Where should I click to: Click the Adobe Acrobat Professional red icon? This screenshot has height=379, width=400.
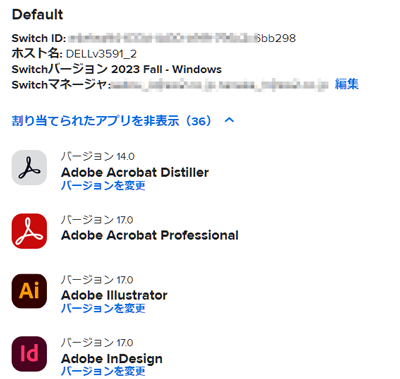coord(29,231)
